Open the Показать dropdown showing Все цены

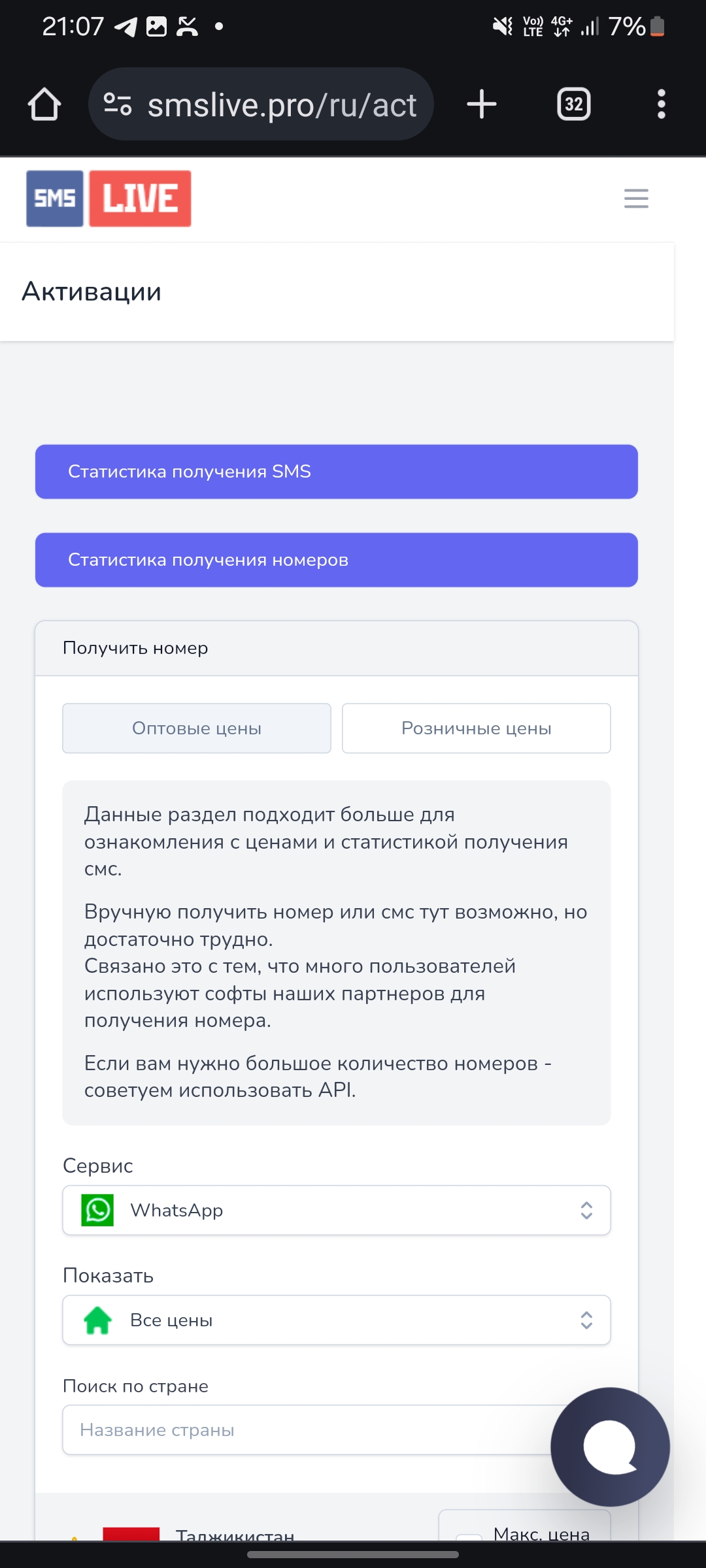(x=337, y=1320)
